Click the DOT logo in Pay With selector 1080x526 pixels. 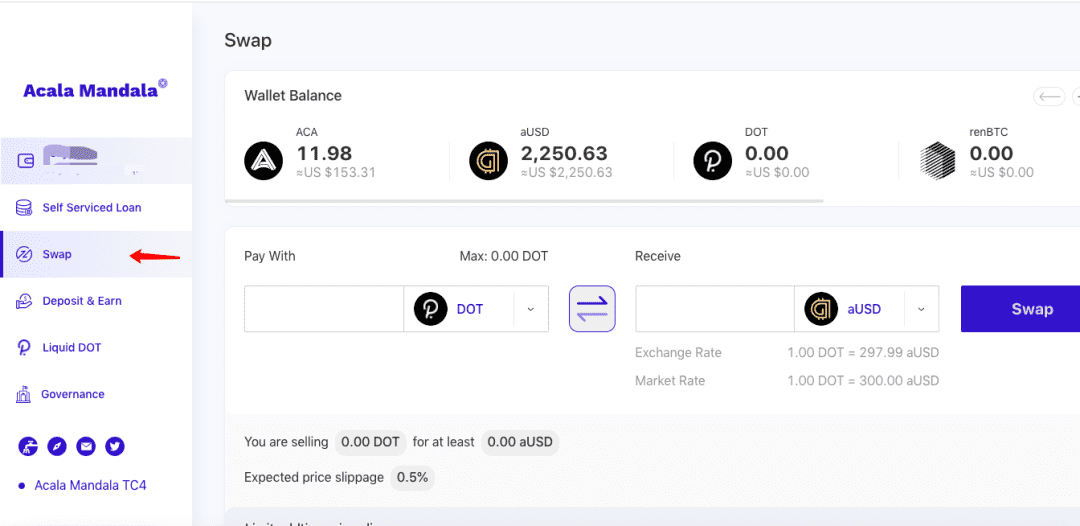pos(431,309)
